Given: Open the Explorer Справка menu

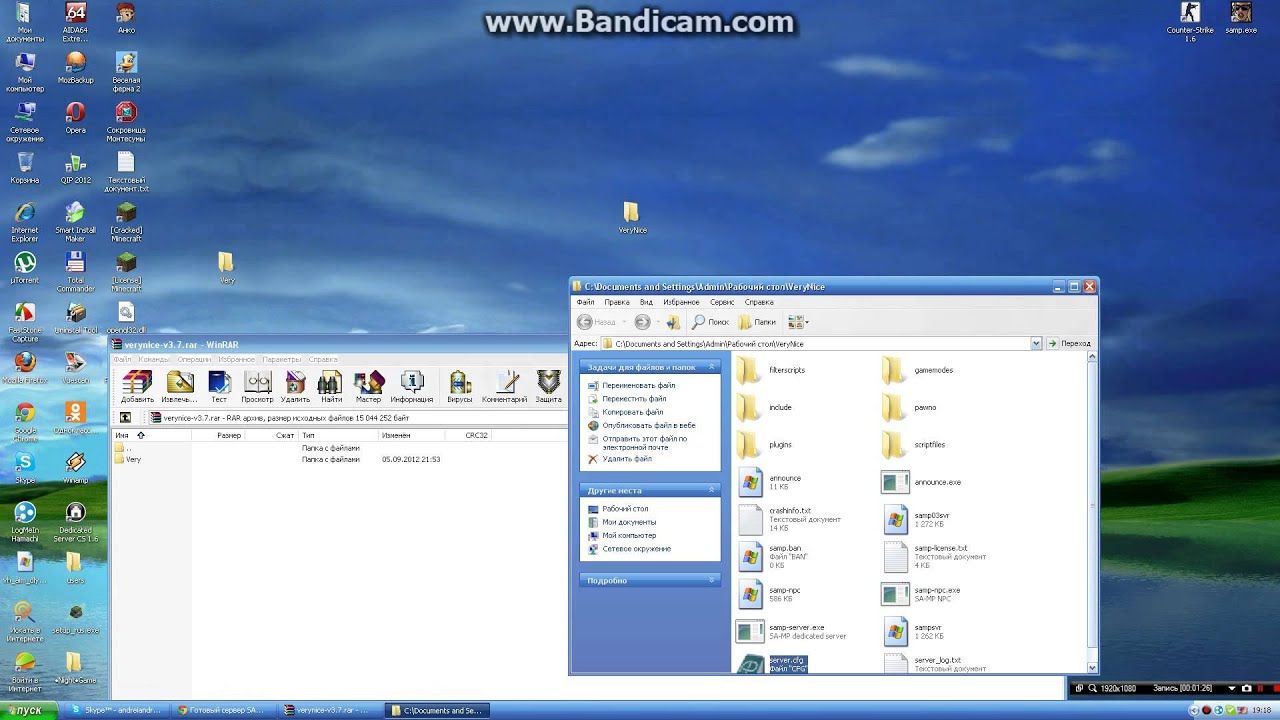Looking at the screenshot, I should pos(759,302).
